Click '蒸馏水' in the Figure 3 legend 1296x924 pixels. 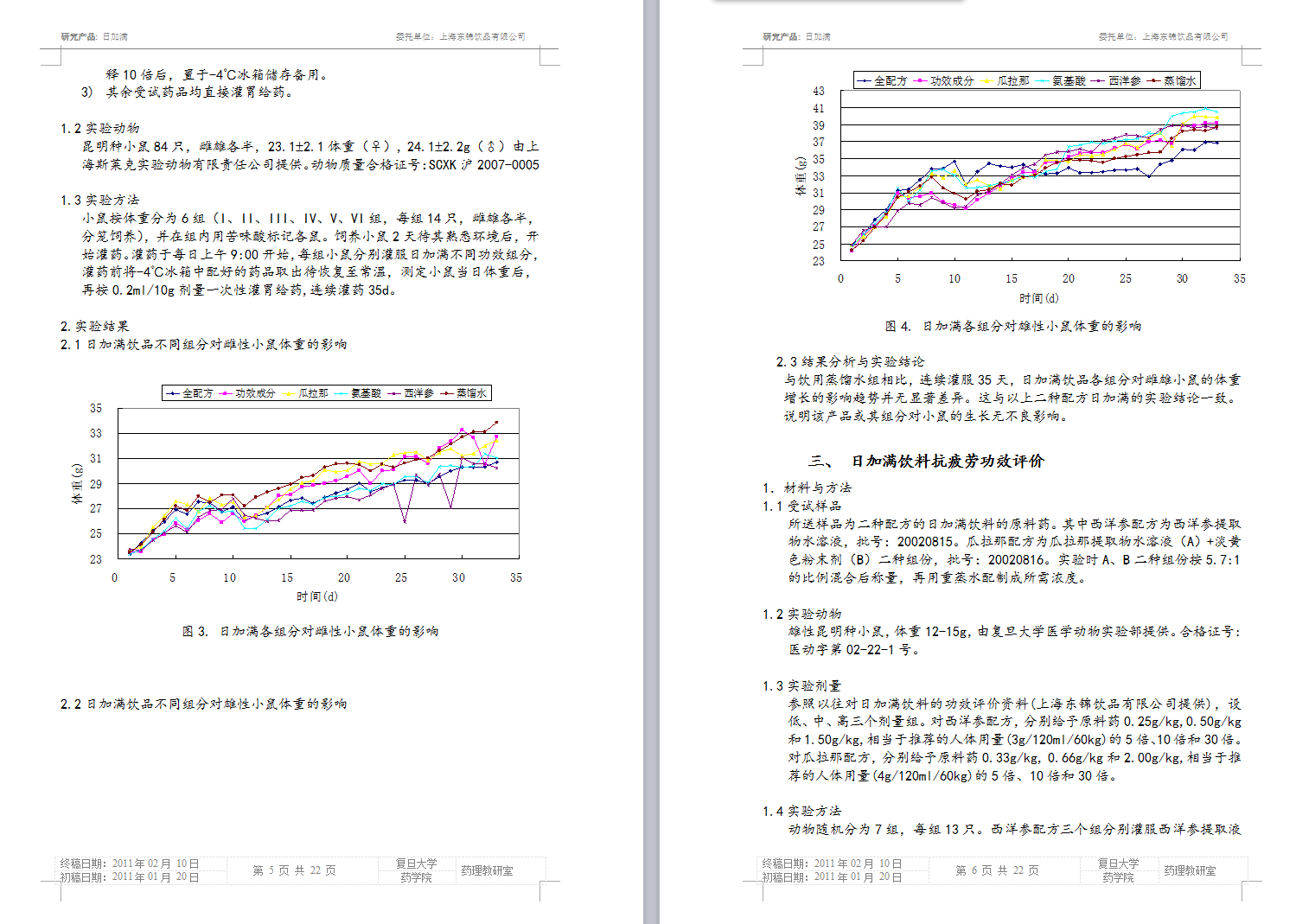[x=471, y=393]
